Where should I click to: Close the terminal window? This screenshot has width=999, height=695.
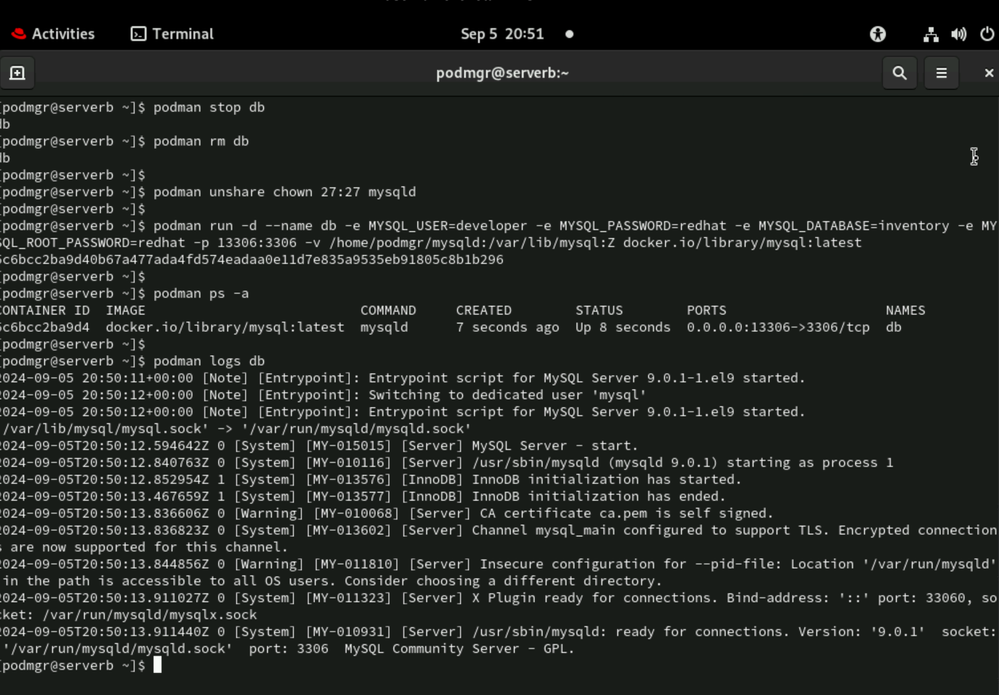pyautogui.click(x=988, y=73)
